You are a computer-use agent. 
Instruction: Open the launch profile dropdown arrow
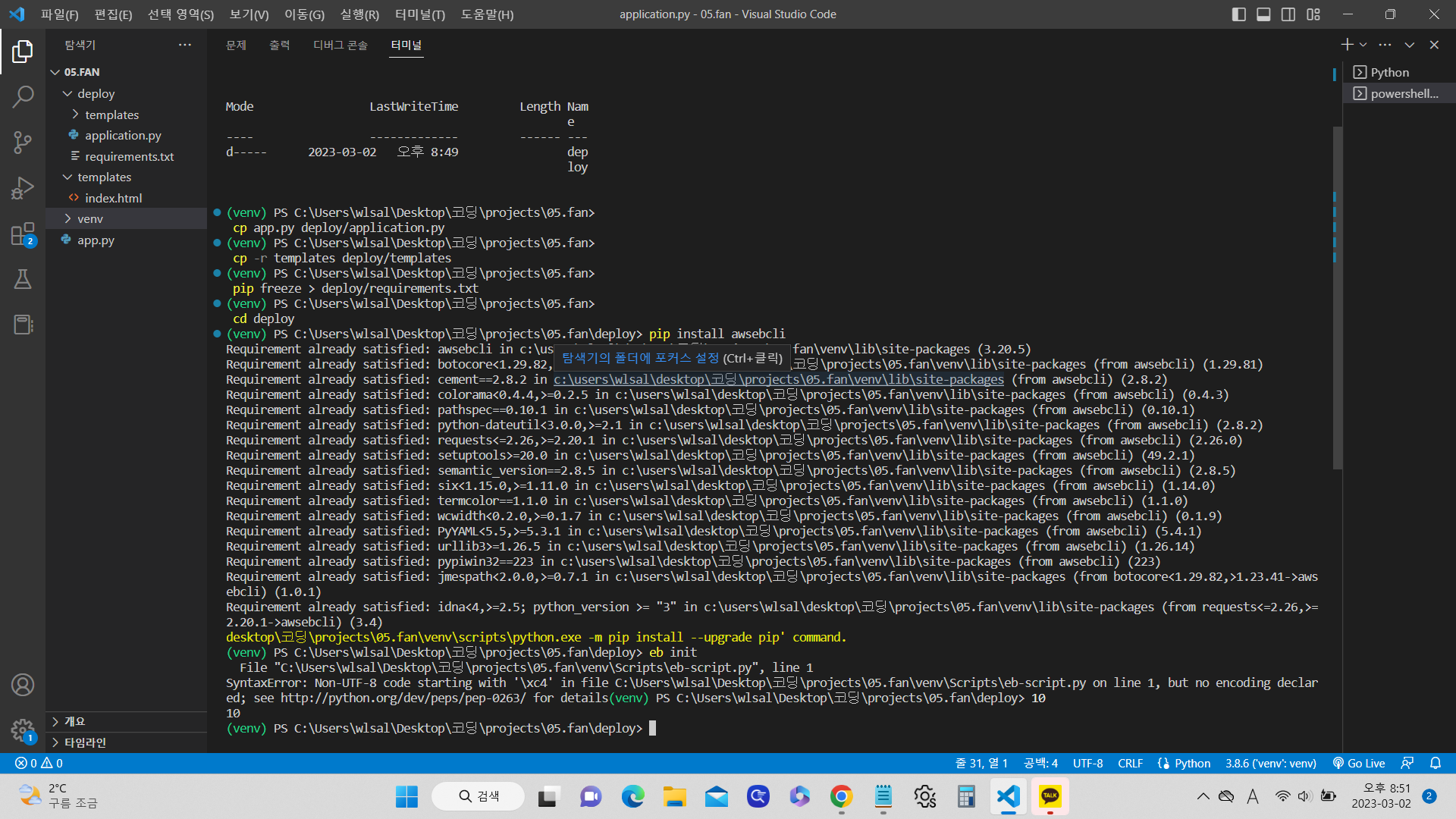tap(1363, 45)
